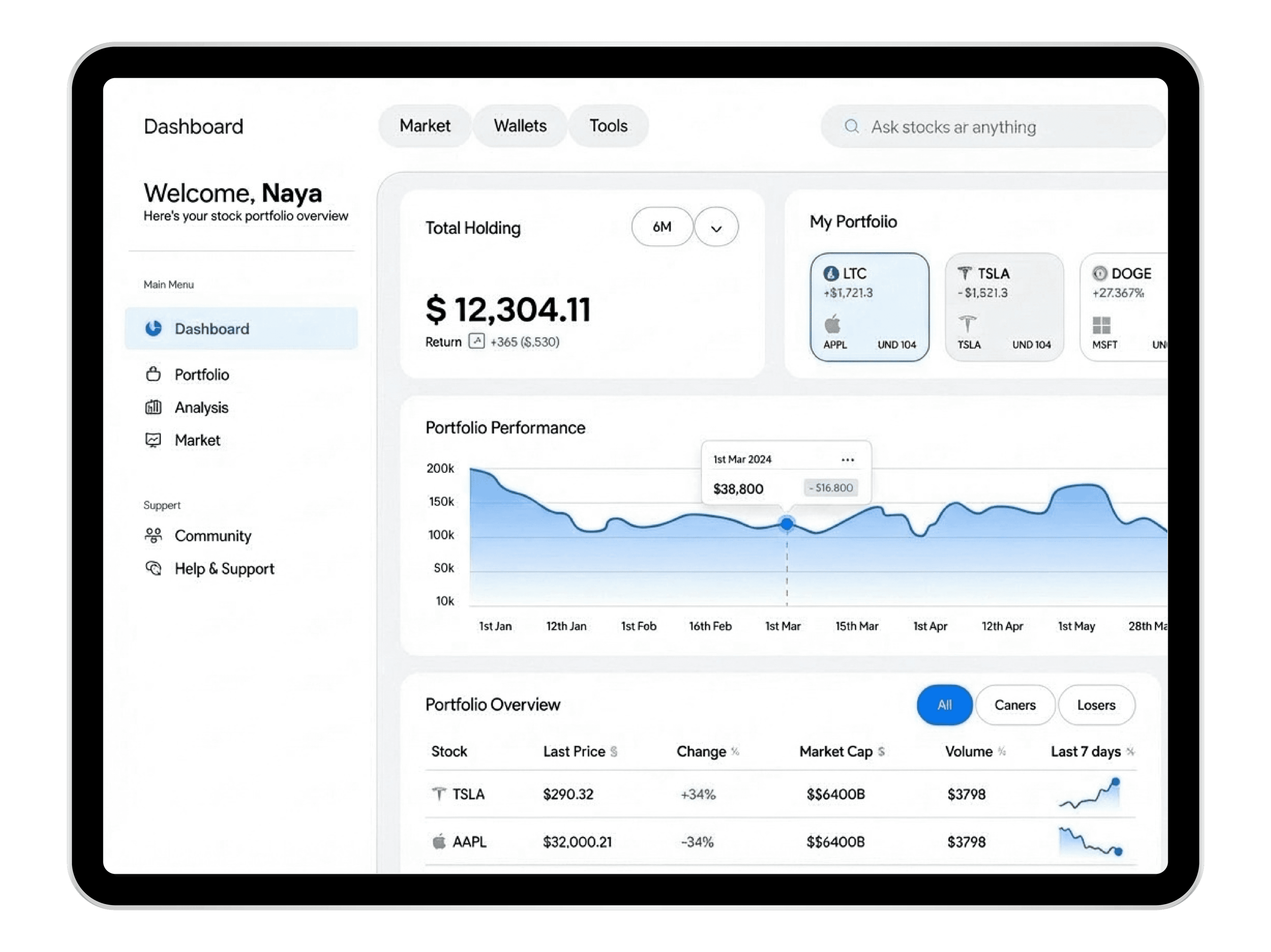The image size is (1271, 952).
Task: Open the TSLA portfolio card
Action: (x=1004, y=308)
